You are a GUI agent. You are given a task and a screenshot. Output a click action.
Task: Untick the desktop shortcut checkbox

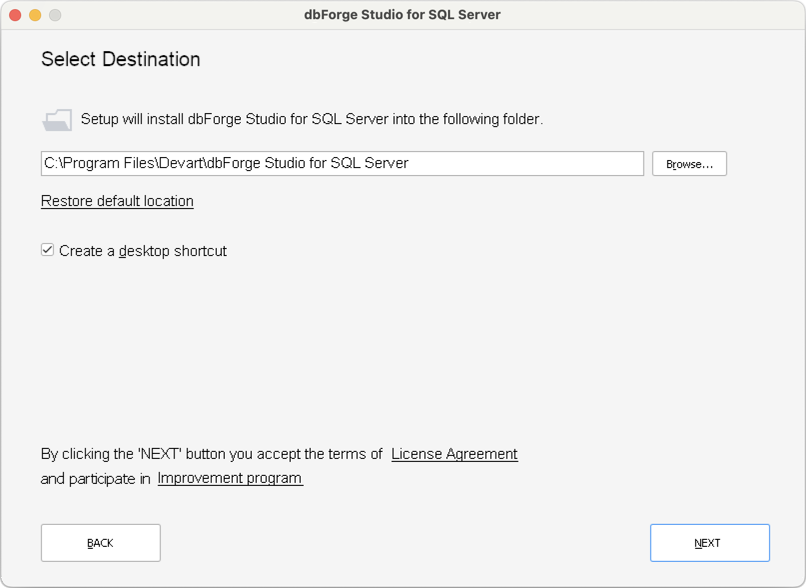click(47, 251)
